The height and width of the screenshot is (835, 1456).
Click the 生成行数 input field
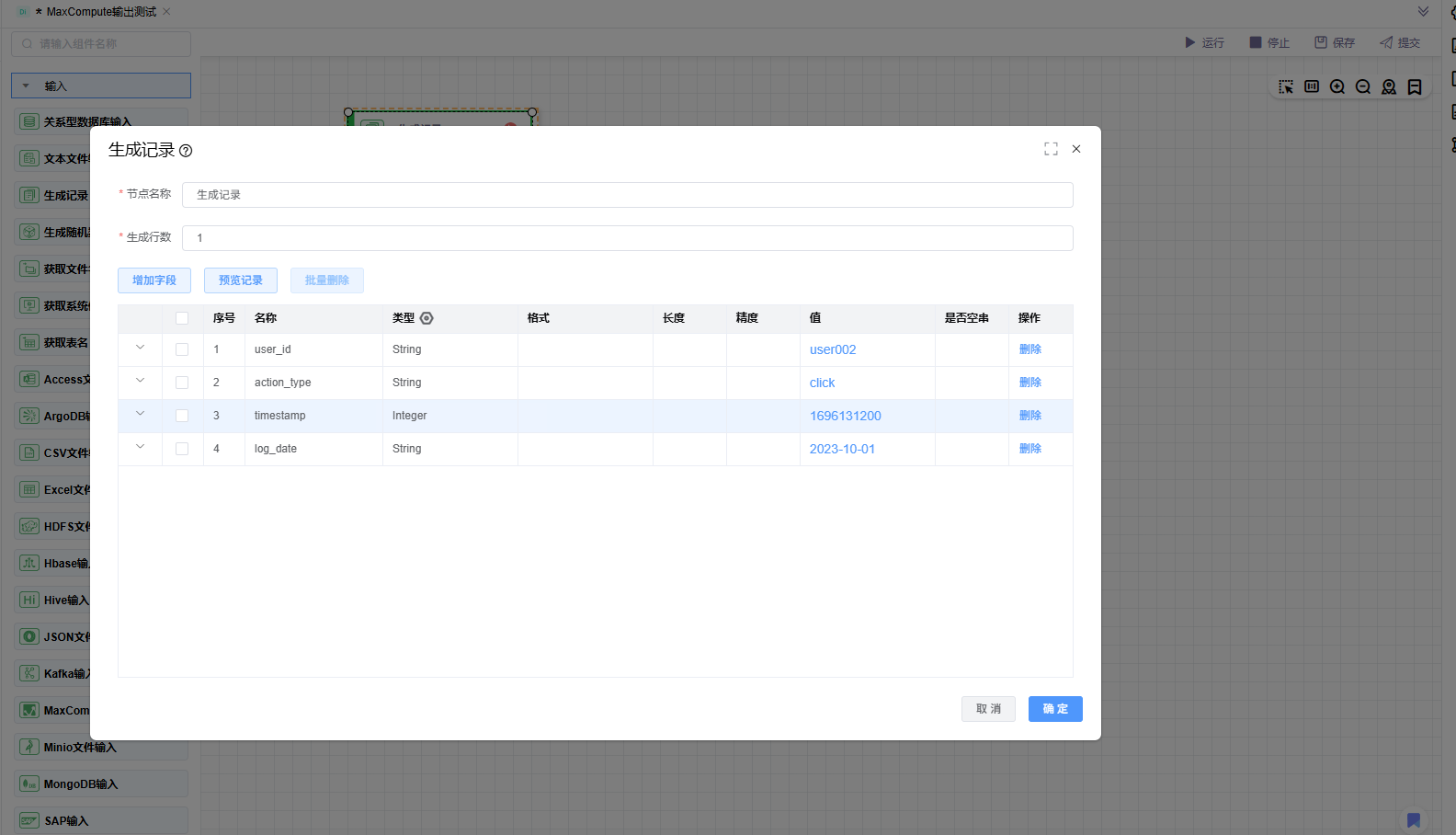627,238
